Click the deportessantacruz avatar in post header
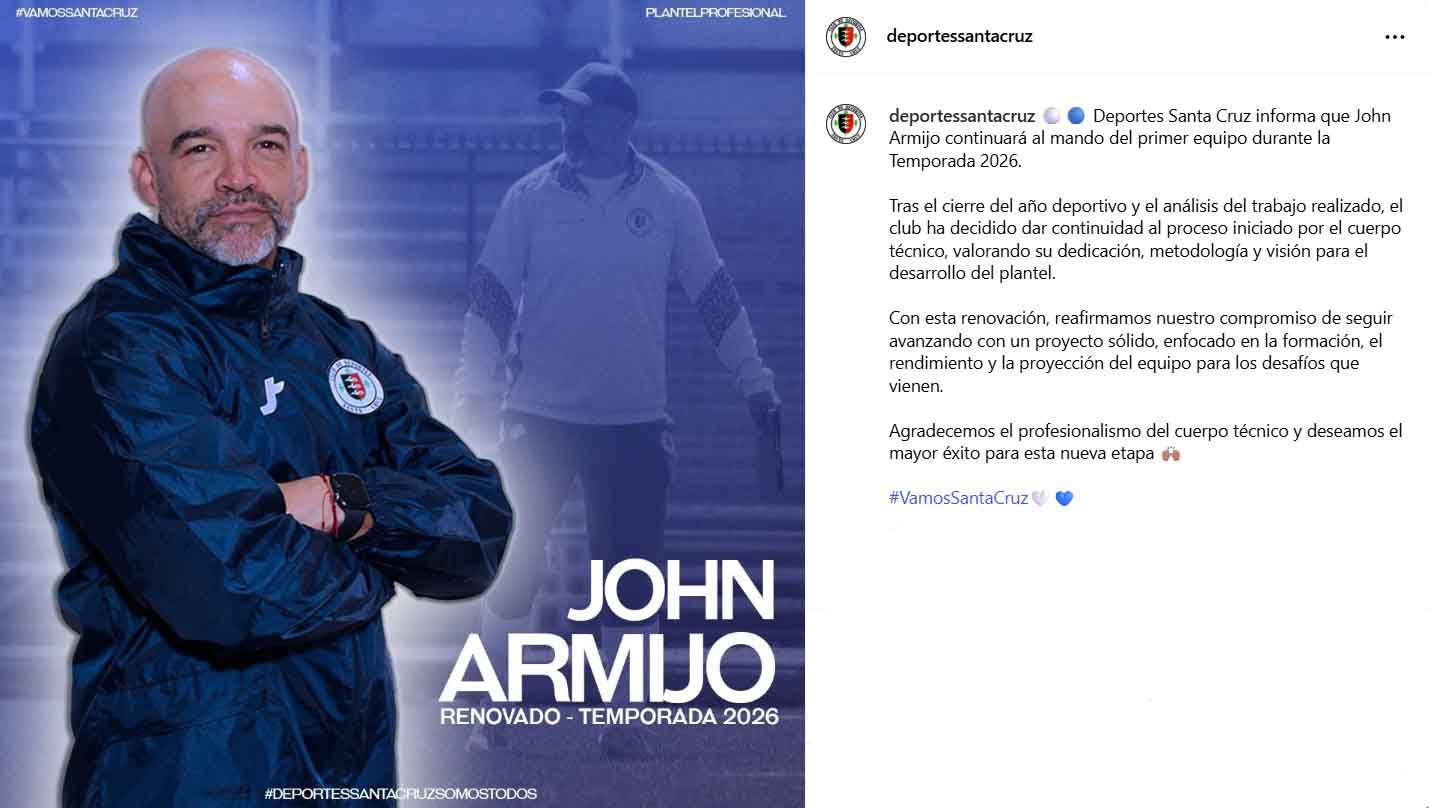This screenshot has height=808, width=1429. coord(845,37)
